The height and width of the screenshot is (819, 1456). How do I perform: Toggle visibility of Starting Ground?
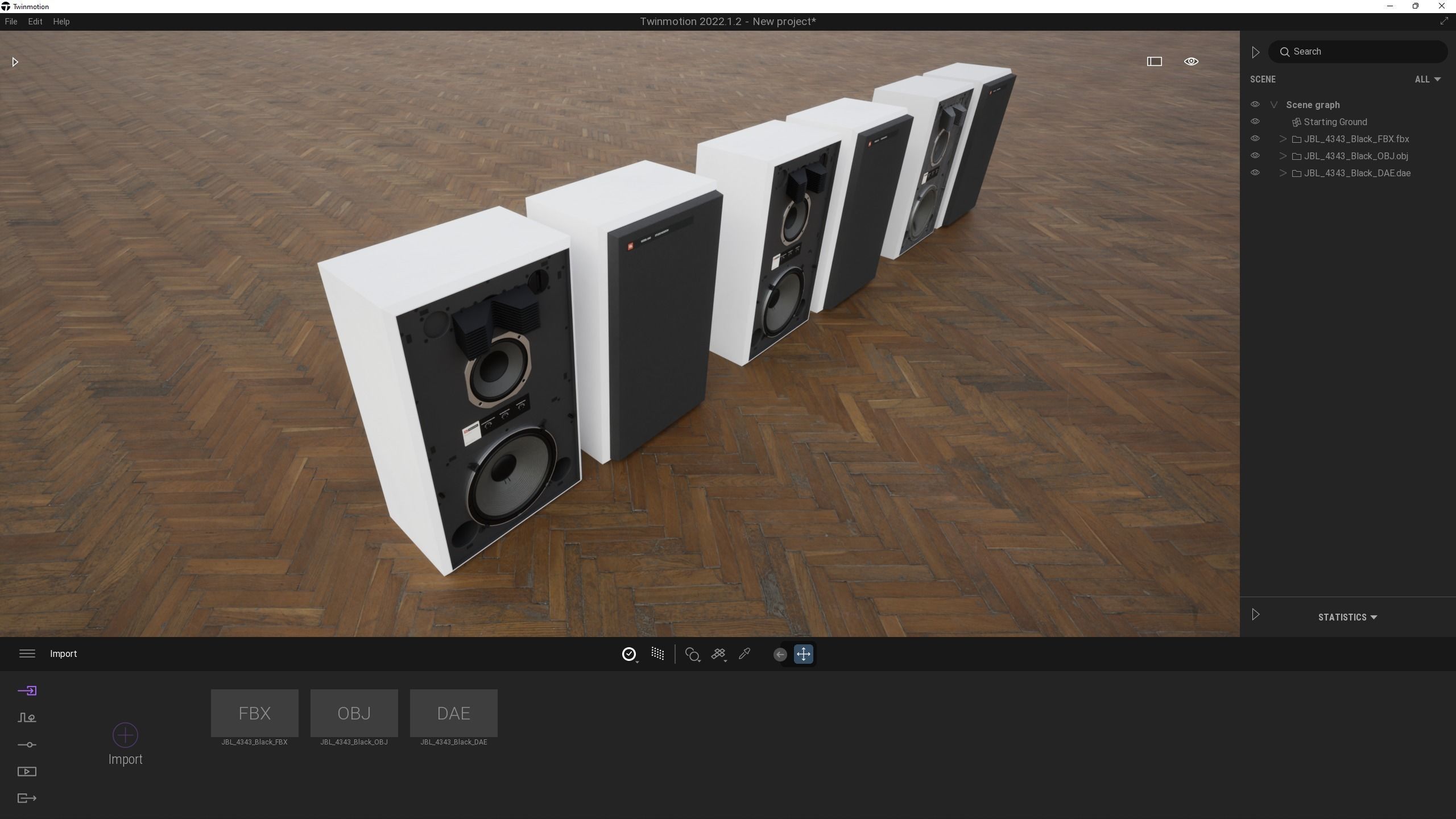[x=1255, y=122]
